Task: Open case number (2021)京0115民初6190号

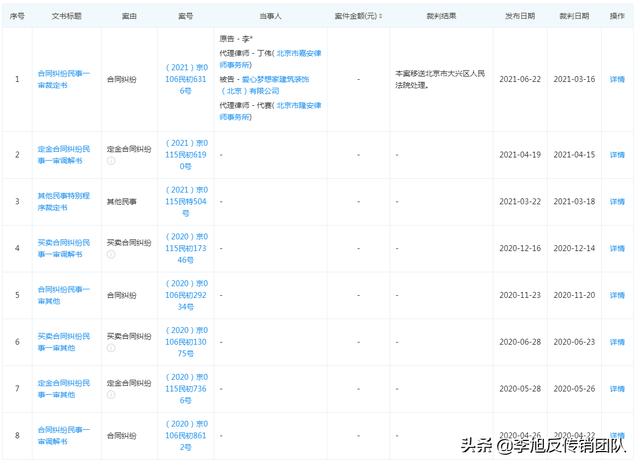Action: [x=186, y=155]
